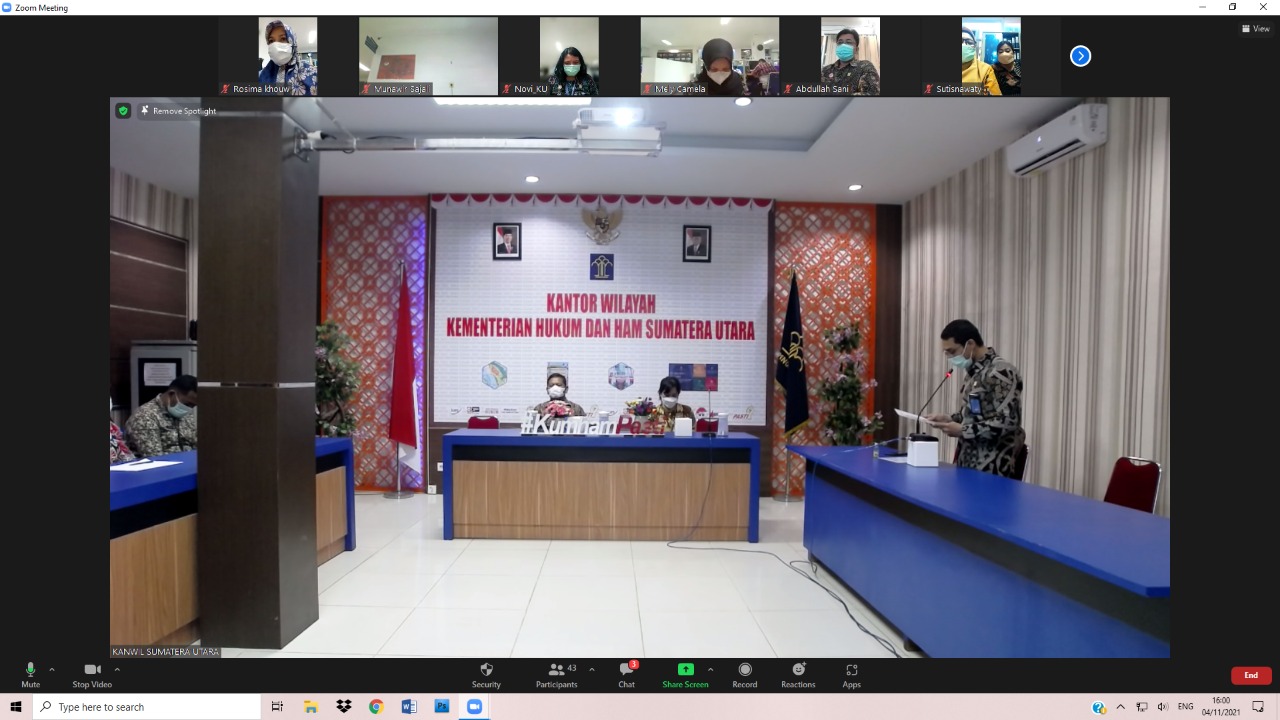Open the Apps panel

tap(851, 675)
